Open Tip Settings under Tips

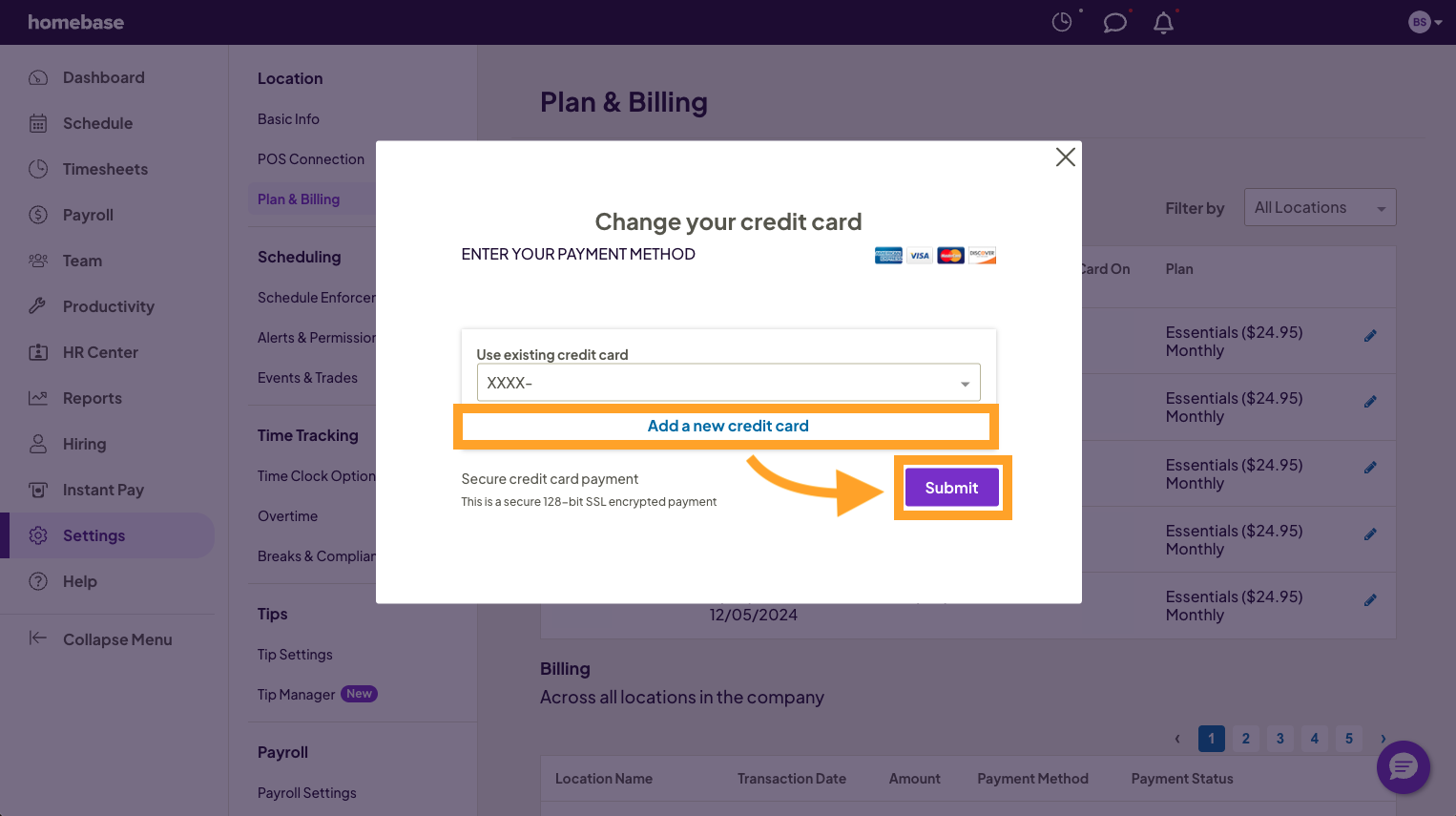click(x=295, y=655)
